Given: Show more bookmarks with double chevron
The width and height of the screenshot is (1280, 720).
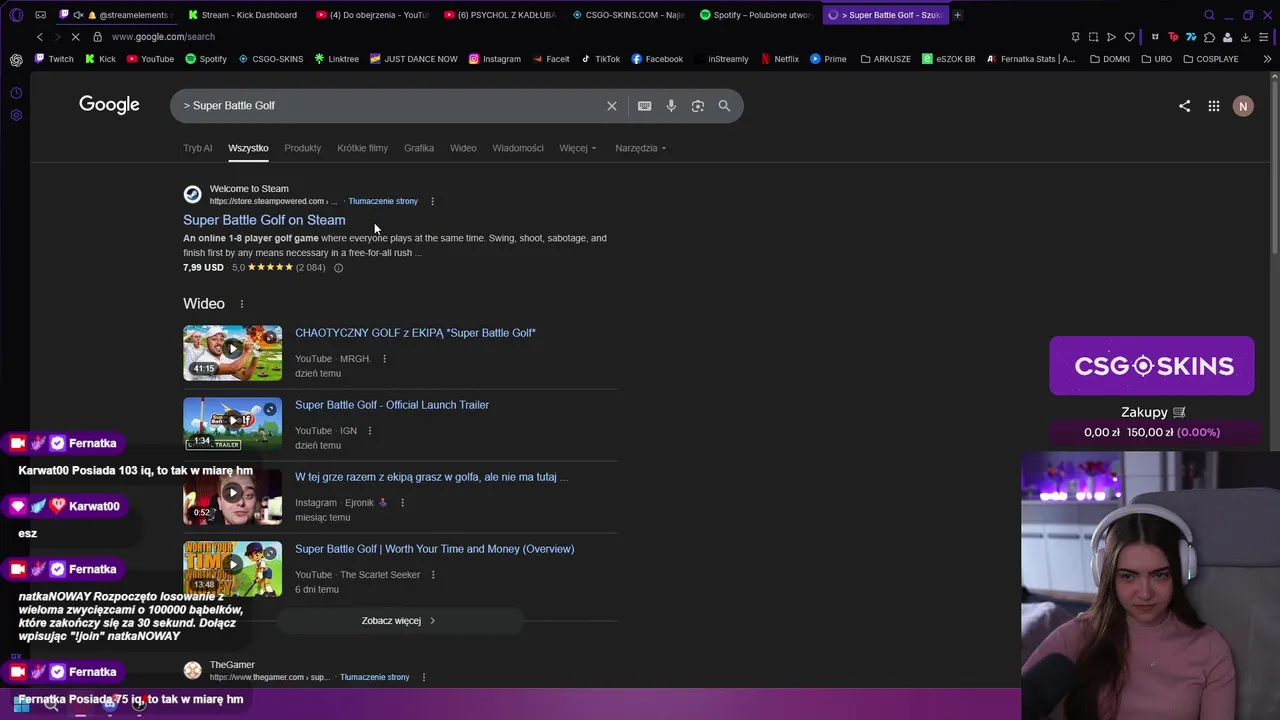Looking at the screenshot, I should (x=1267, y=59).
